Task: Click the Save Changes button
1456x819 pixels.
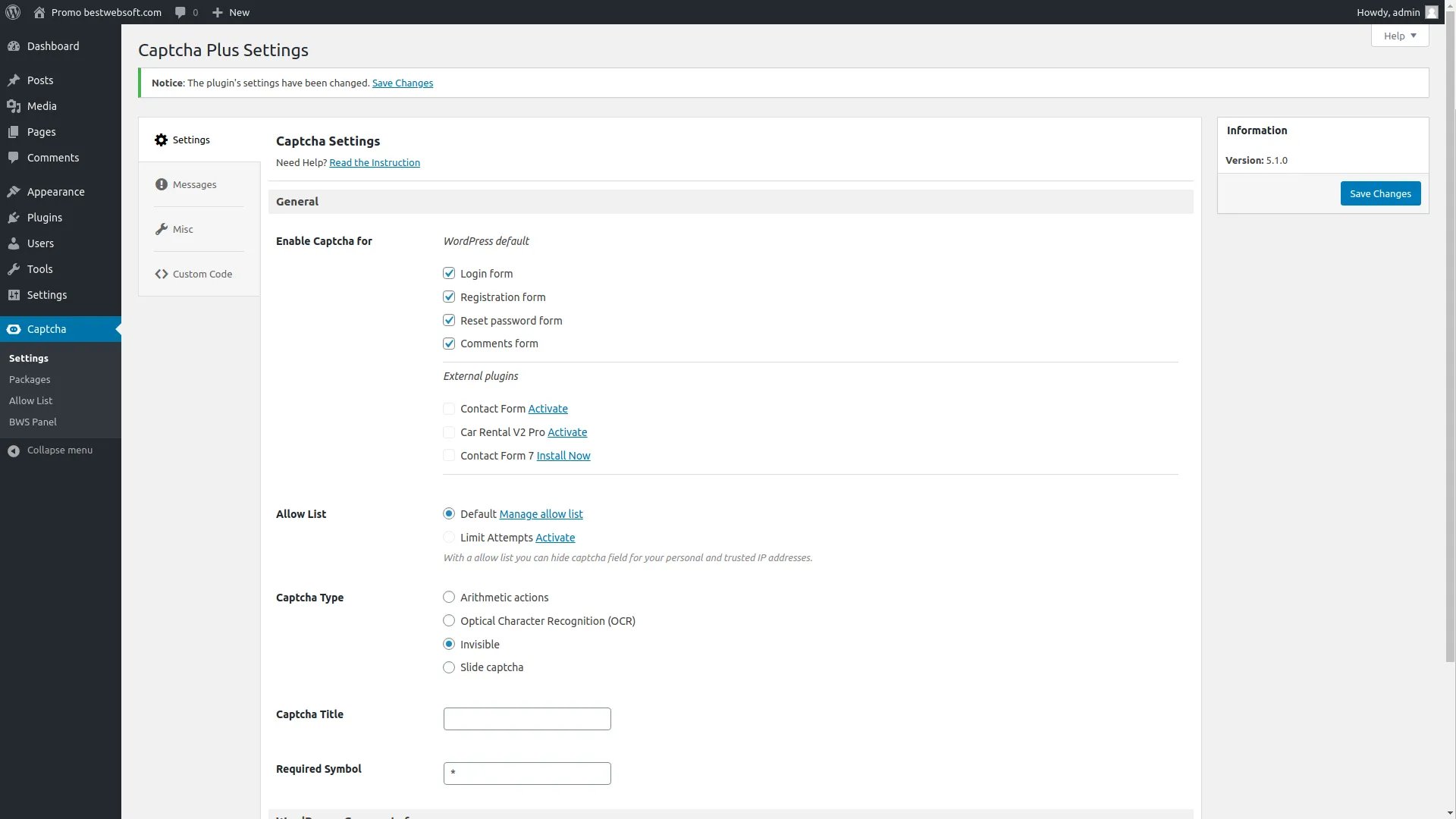Action: pos(1380,193)
